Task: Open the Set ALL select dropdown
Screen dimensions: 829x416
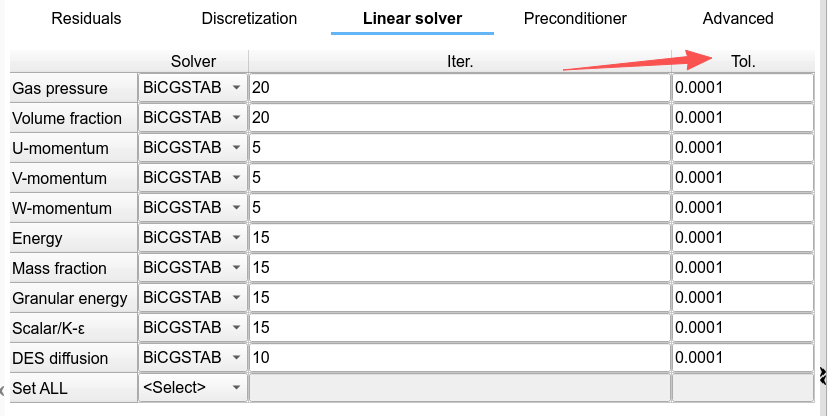Action: [x=193, y=388]
